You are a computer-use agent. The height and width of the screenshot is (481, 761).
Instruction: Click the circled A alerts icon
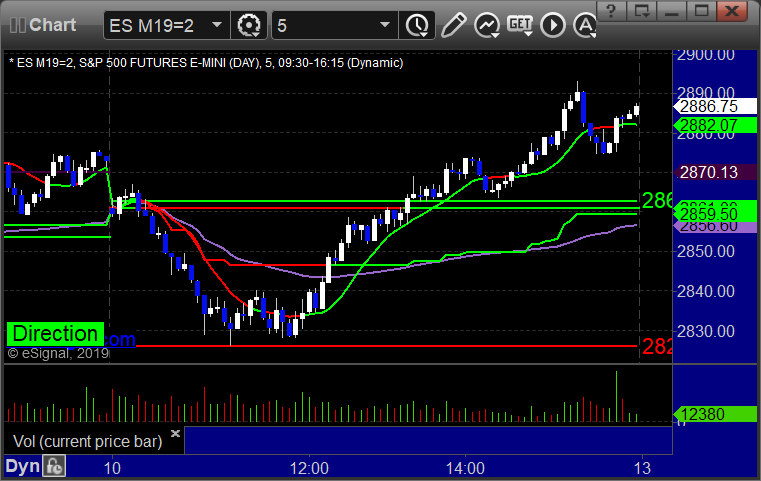[x=584, y=25]
